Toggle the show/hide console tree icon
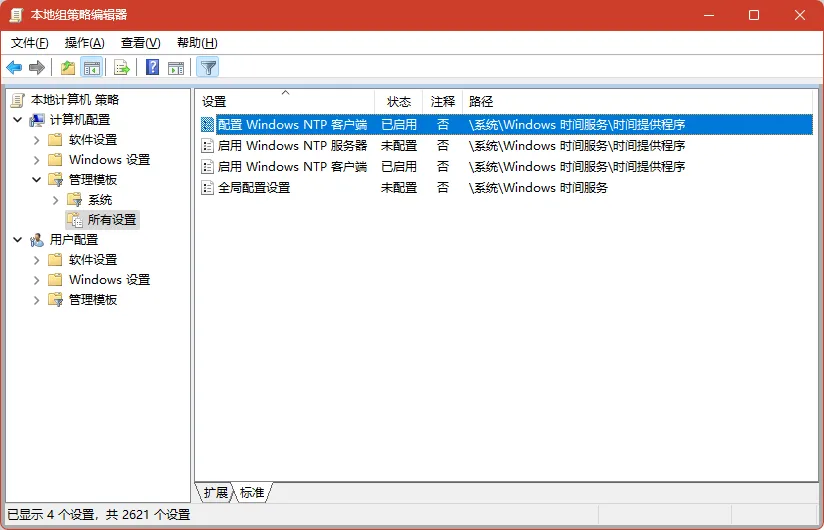 [92, 67]
